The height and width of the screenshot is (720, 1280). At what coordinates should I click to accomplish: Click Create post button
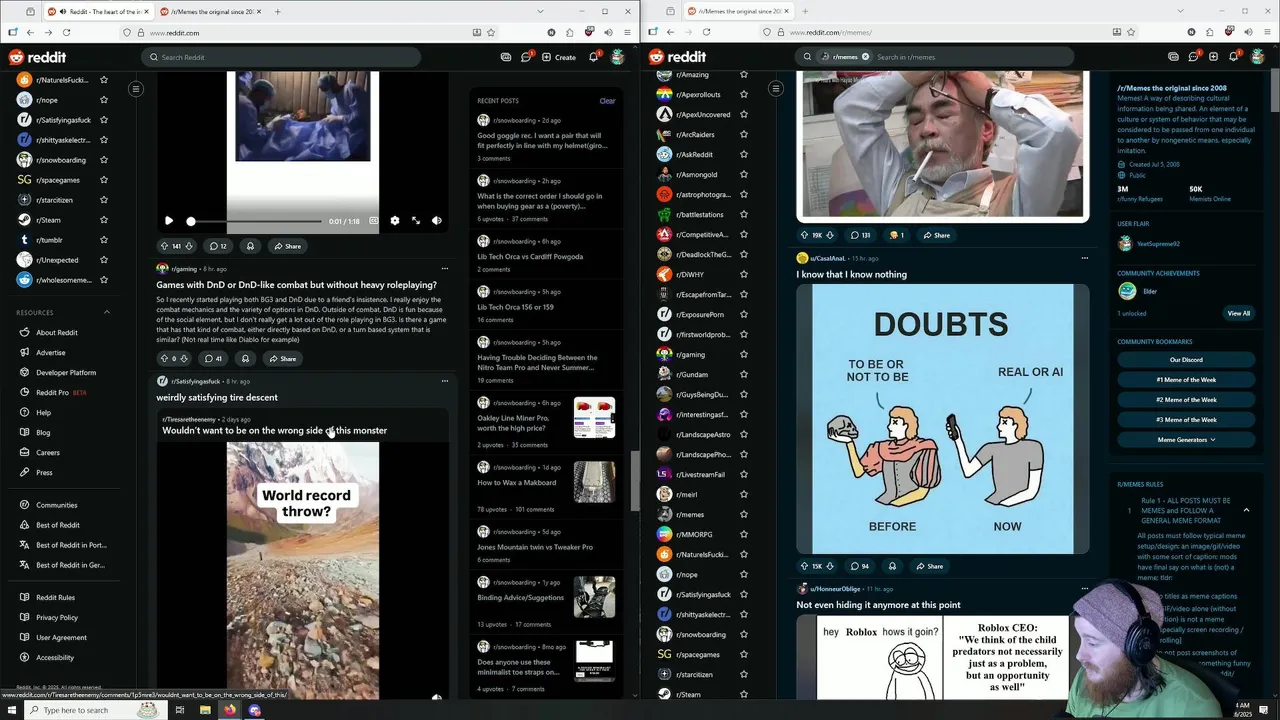tap(559, 57)
